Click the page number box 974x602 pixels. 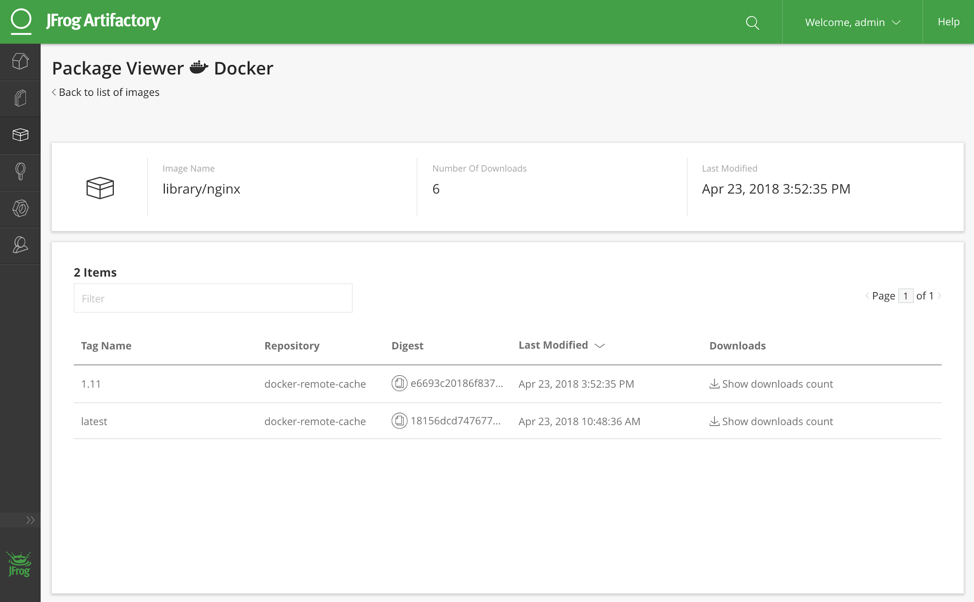coord(906,296)
